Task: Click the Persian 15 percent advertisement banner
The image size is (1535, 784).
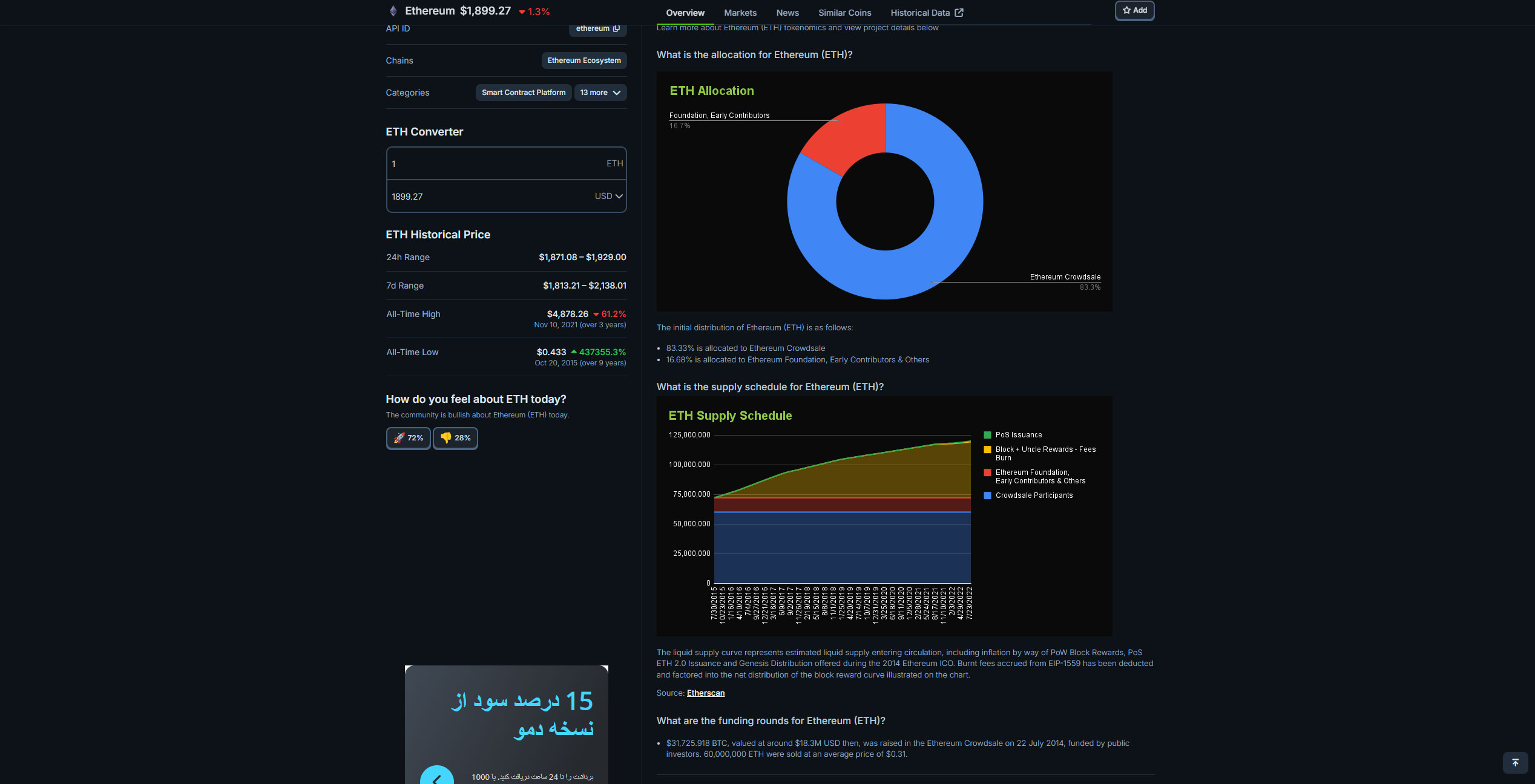Action: click(x=507, y=725)
